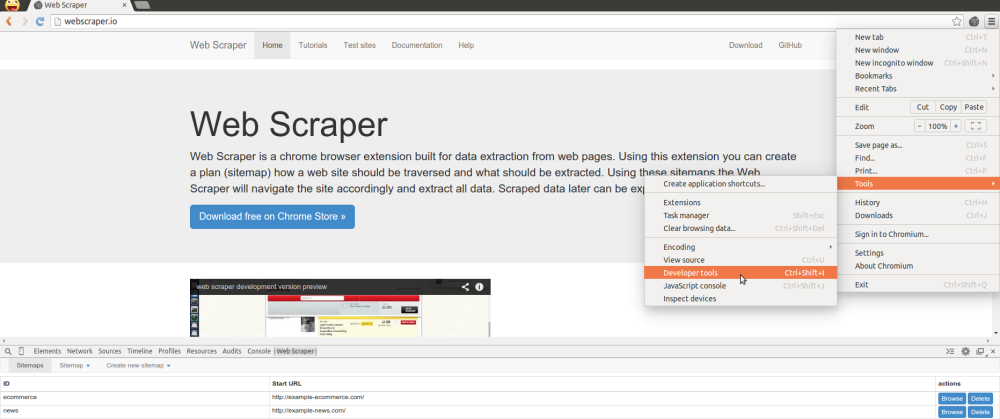Choose Create application shortcuts item
The height and width of the screenshot is (419, 1000).
(x=740, y=184)
